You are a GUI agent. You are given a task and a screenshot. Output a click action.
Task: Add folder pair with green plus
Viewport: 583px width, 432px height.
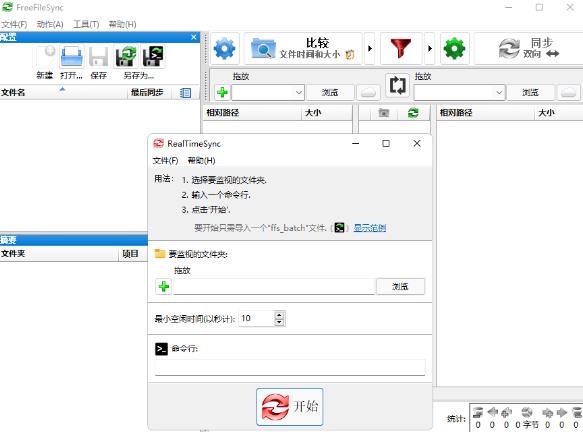(222, 92)
